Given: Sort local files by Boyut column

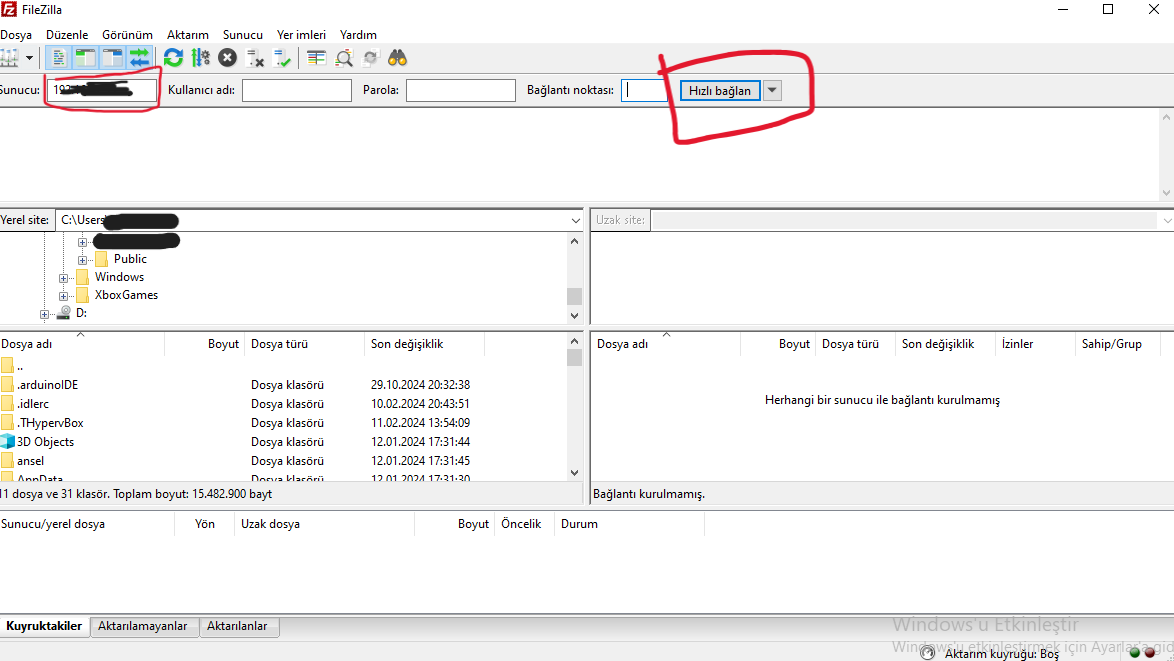Looking at the screenshot, I should coord(204,344).
